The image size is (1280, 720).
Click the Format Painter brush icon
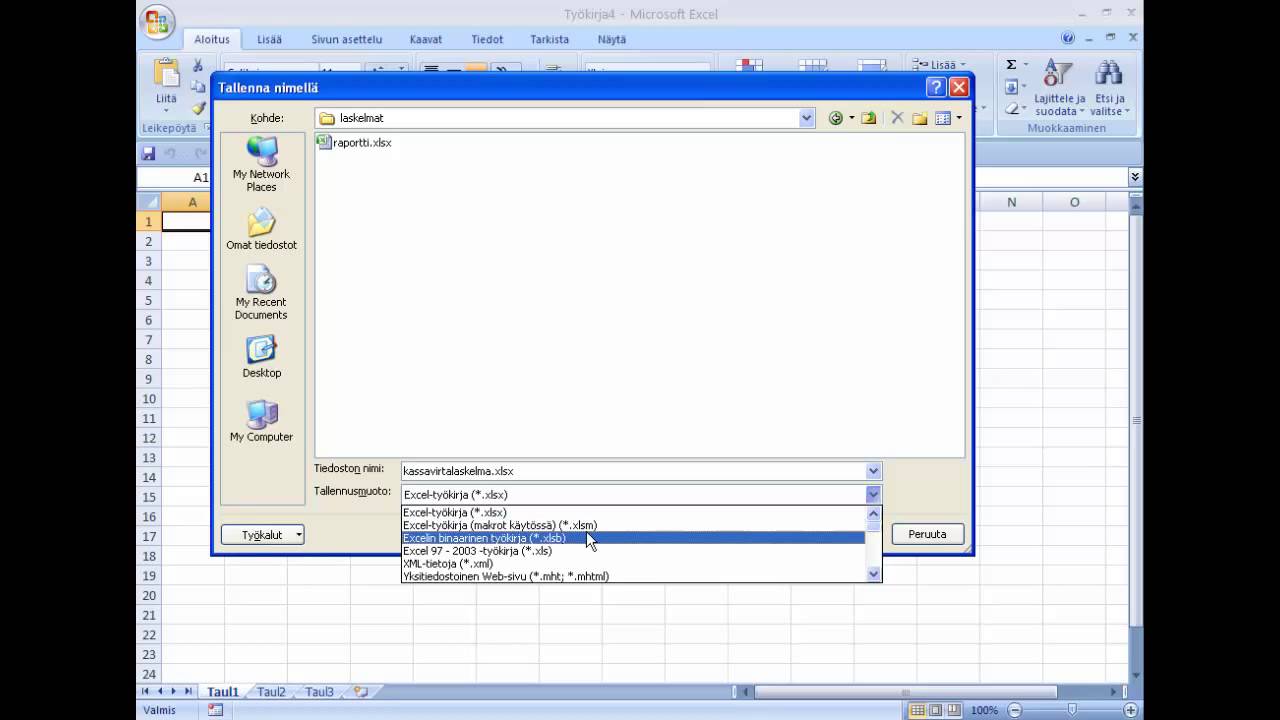tap(198, 108)
